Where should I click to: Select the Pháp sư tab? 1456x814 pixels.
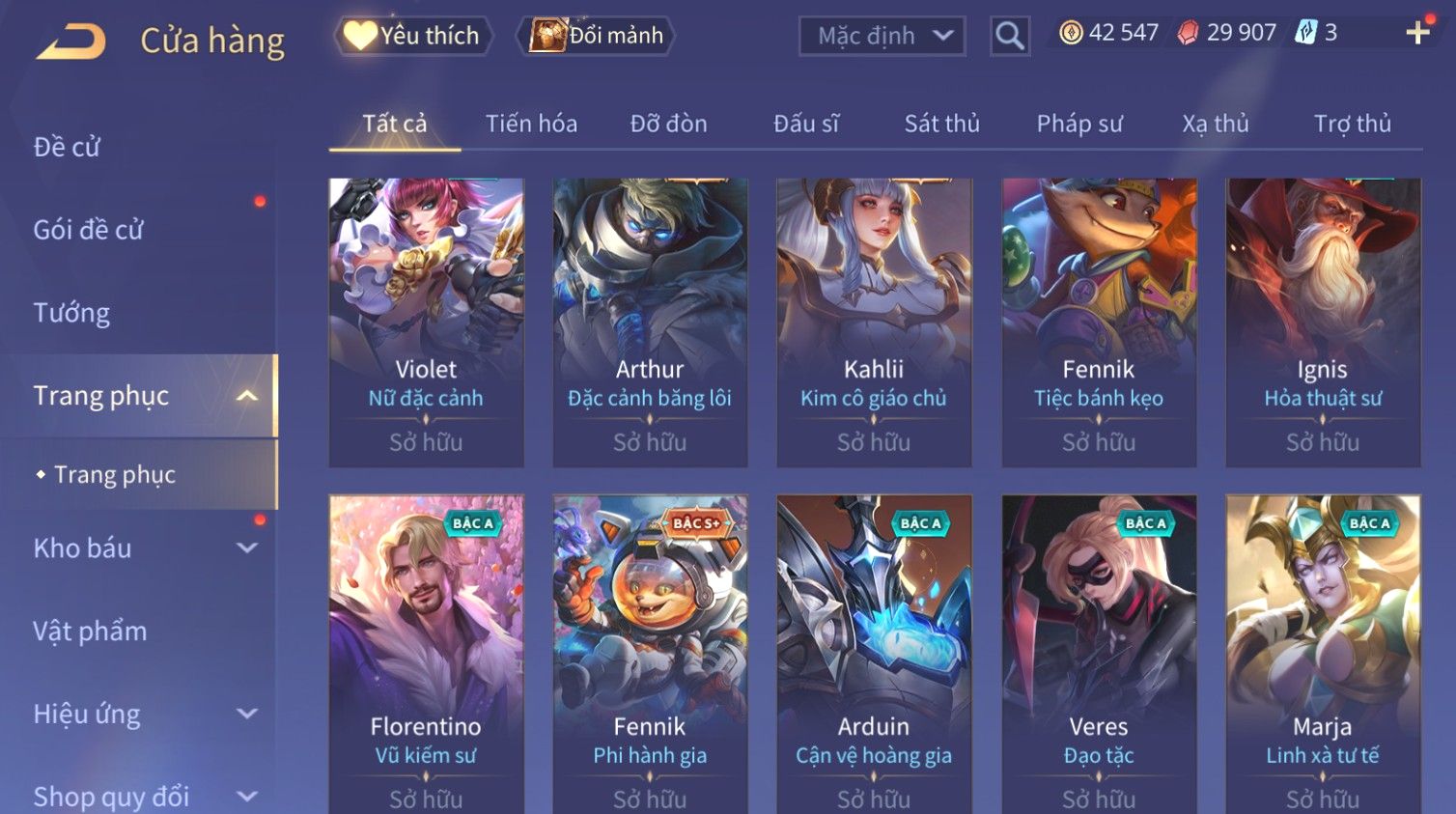pos(1079,124)
